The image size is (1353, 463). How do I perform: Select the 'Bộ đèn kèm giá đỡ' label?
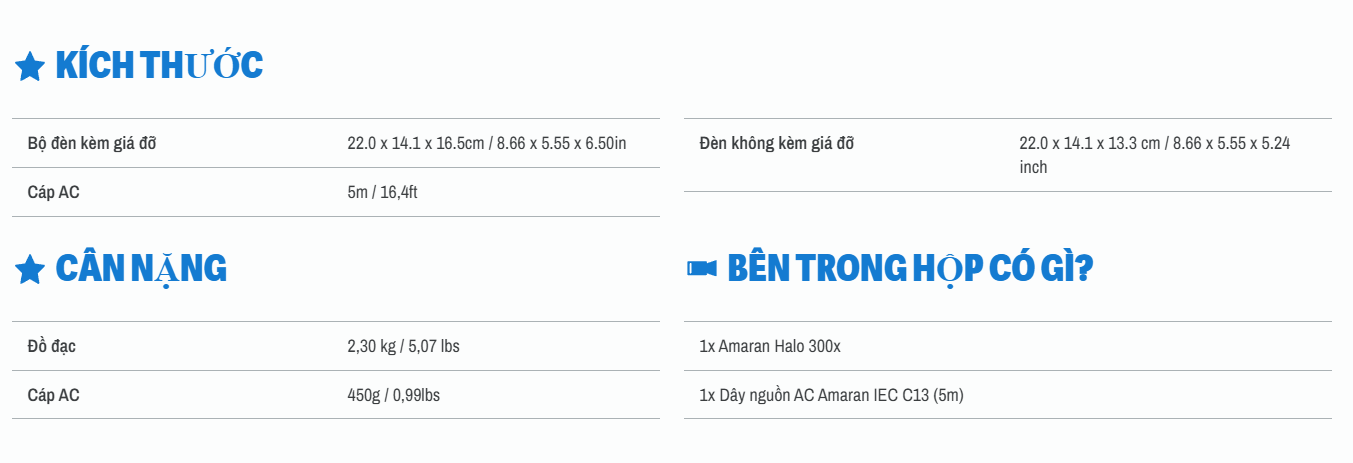coord(92,143)
